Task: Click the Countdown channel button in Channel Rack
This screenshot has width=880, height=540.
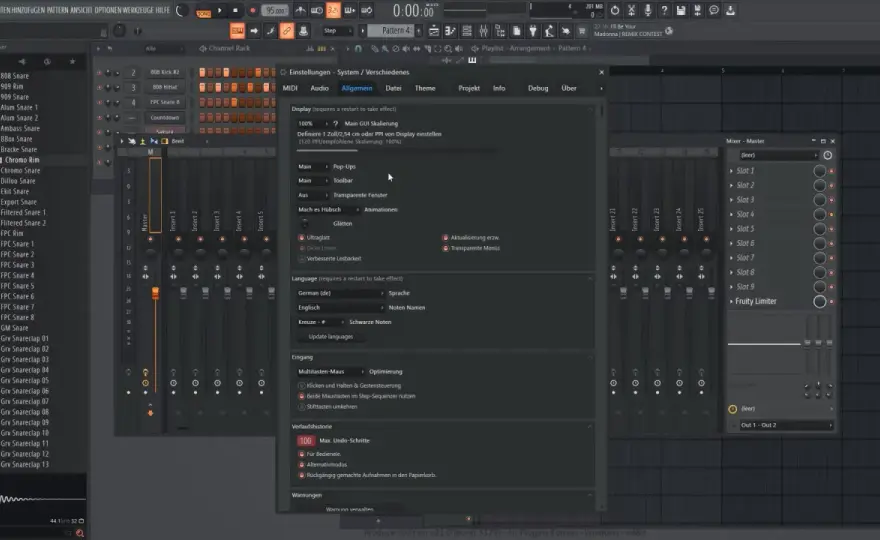Action: tap(164, 118)
